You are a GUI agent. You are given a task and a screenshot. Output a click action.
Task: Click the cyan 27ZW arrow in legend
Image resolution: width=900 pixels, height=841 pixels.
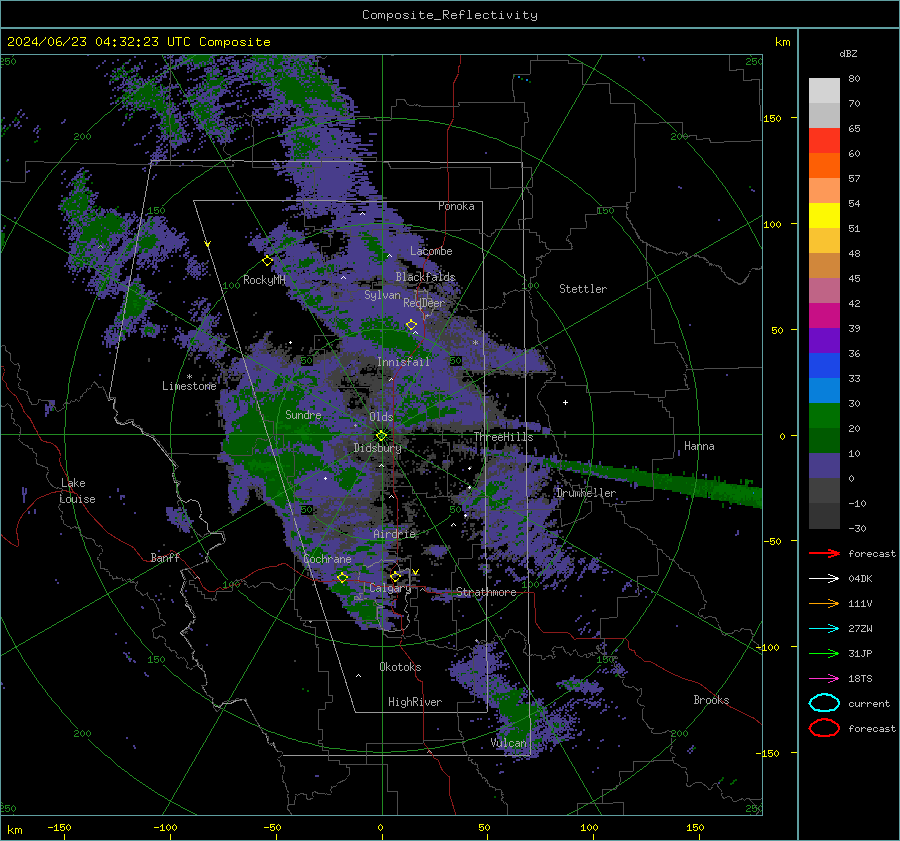pos(824,628)
